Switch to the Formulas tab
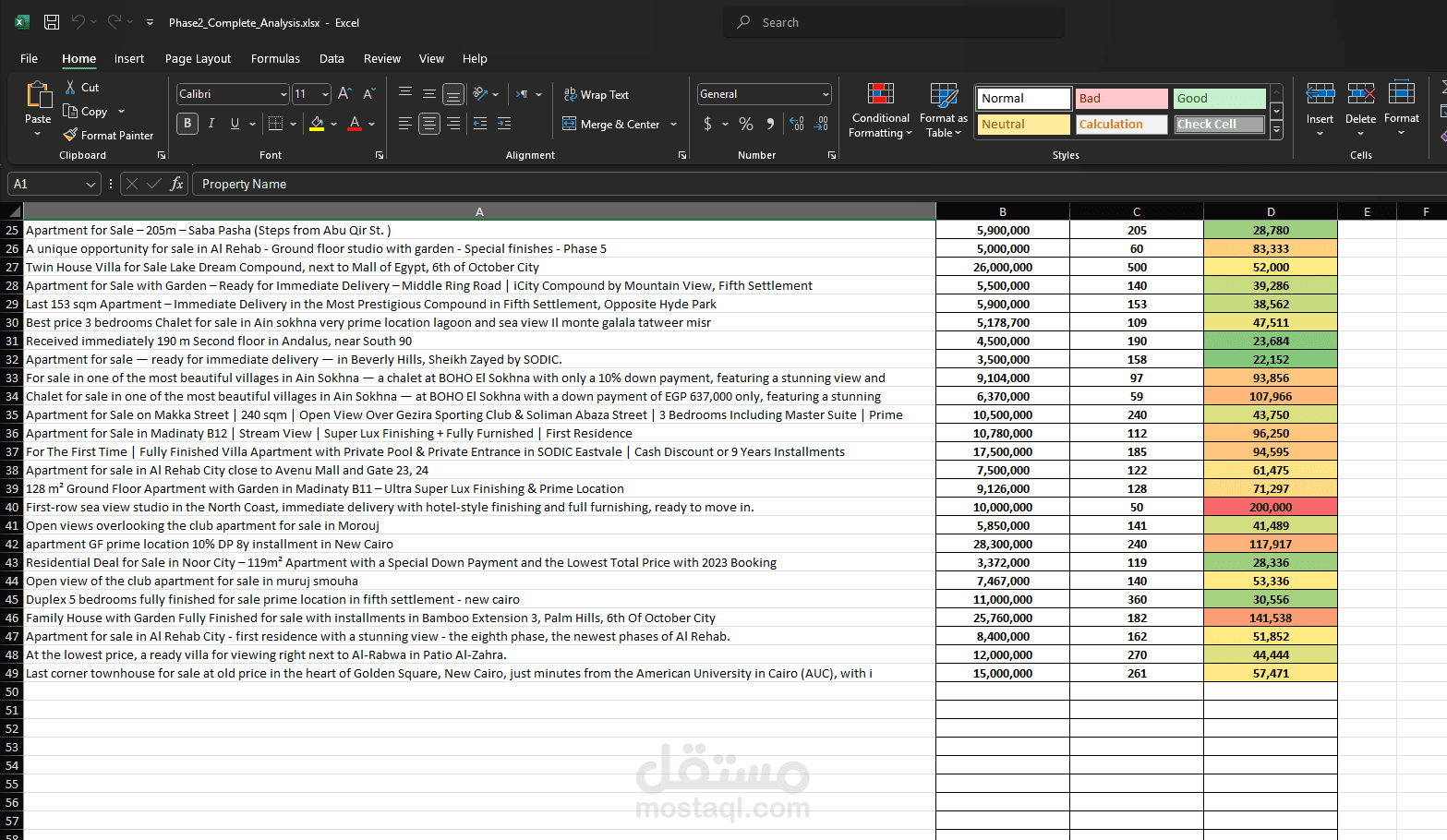The width and height of the screenshot is (1447, 840). pos(275,58)
